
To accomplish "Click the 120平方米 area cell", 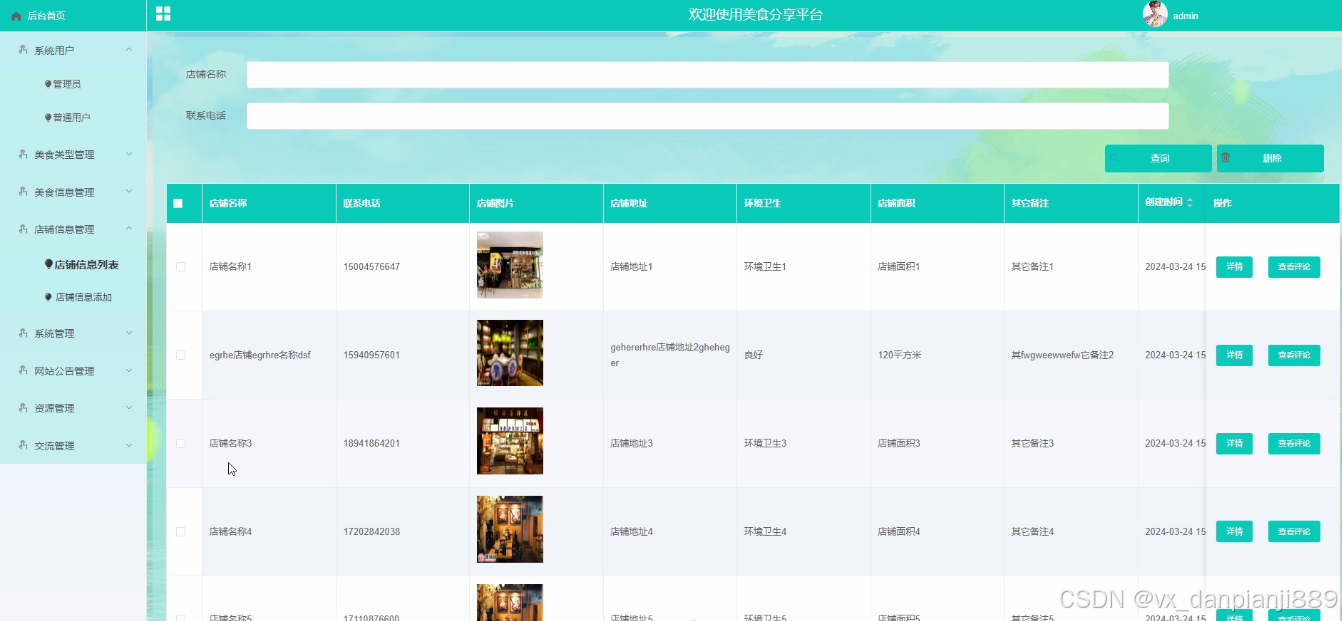I will pos(899,355).
